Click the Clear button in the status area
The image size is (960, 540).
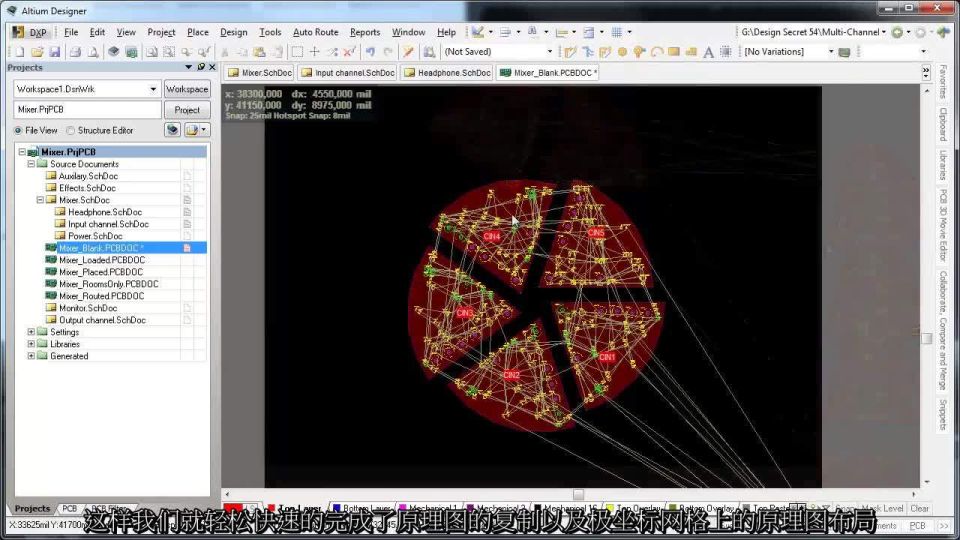click(x=919, y=509)
